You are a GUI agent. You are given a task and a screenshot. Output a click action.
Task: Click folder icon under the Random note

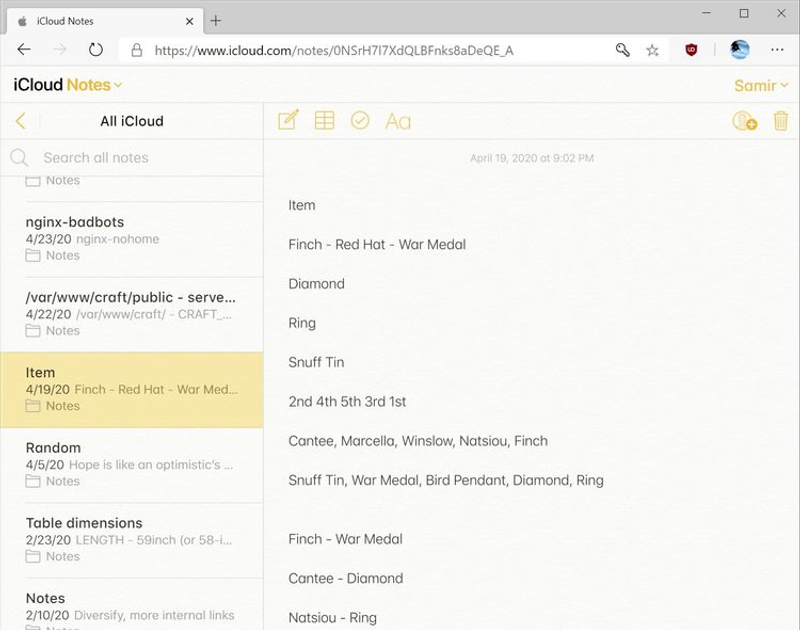click(x=33, y=481)
